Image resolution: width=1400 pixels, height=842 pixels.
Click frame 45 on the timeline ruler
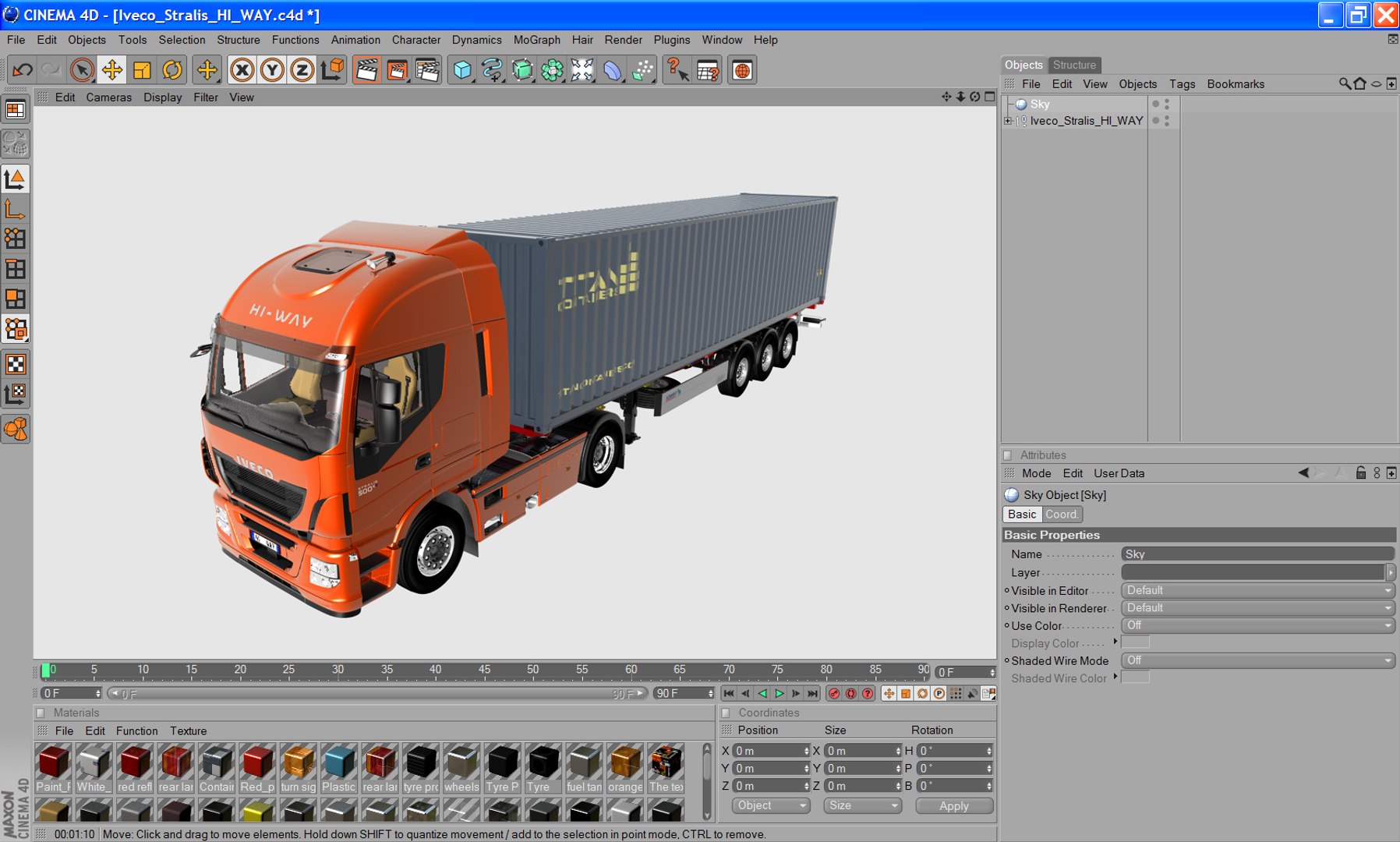pos(484,670)
